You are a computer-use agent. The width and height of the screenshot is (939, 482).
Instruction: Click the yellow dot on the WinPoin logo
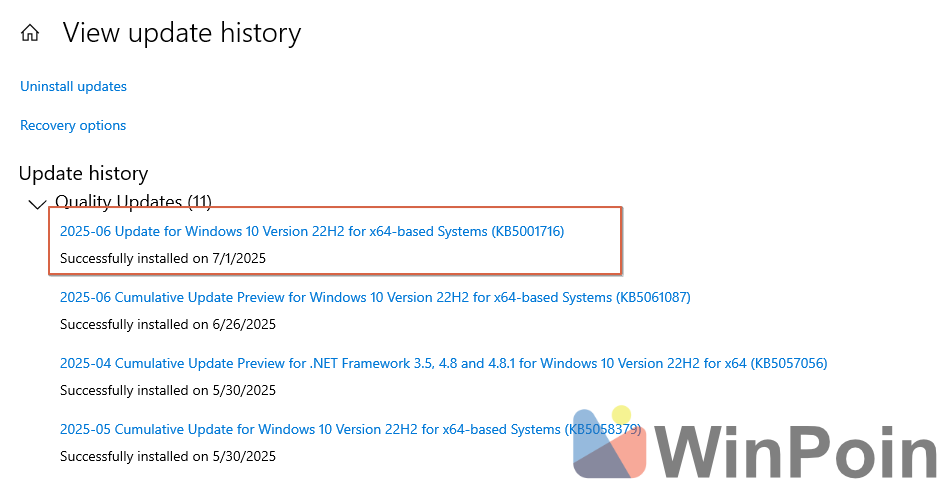pos(622,414)
